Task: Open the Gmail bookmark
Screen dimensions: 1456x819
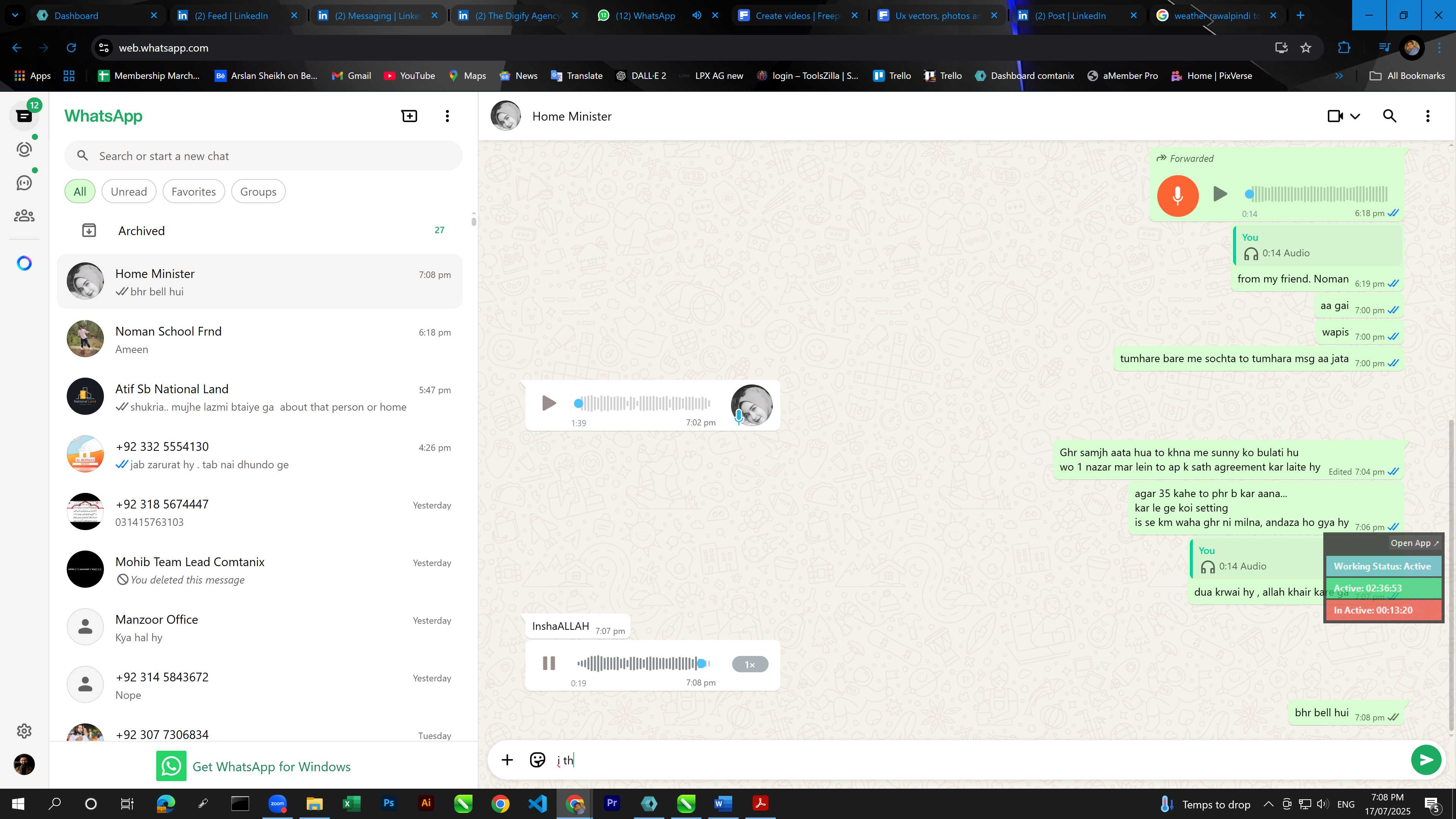Action: coord(351,76)
